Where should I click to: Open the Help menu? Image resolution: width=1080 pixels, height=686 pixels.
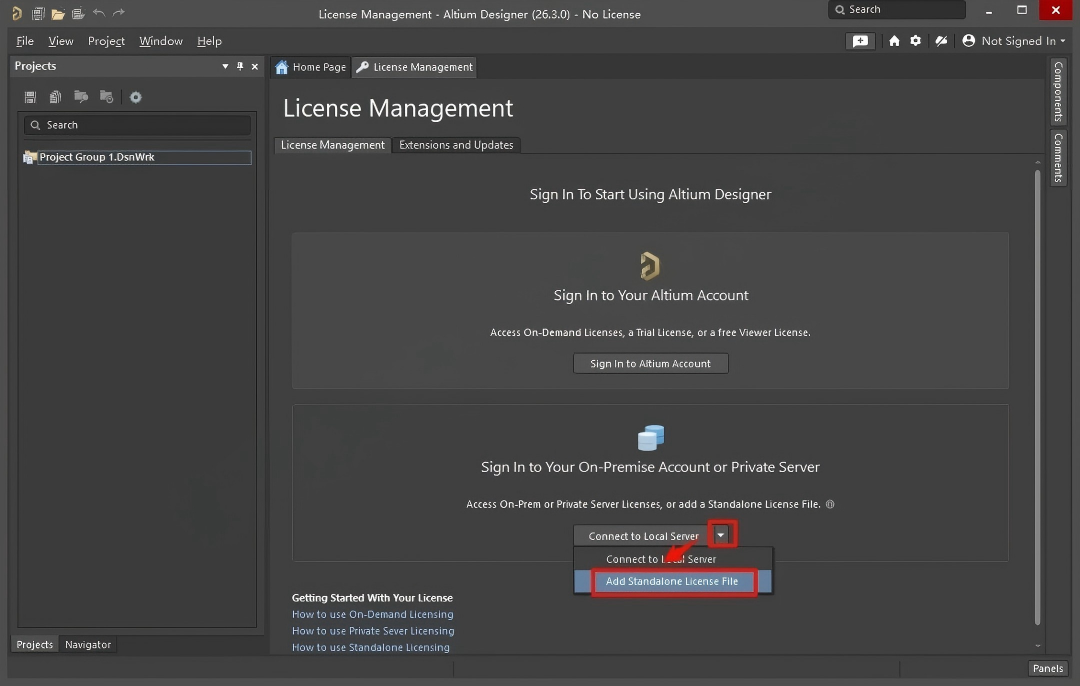pos(209,41)
